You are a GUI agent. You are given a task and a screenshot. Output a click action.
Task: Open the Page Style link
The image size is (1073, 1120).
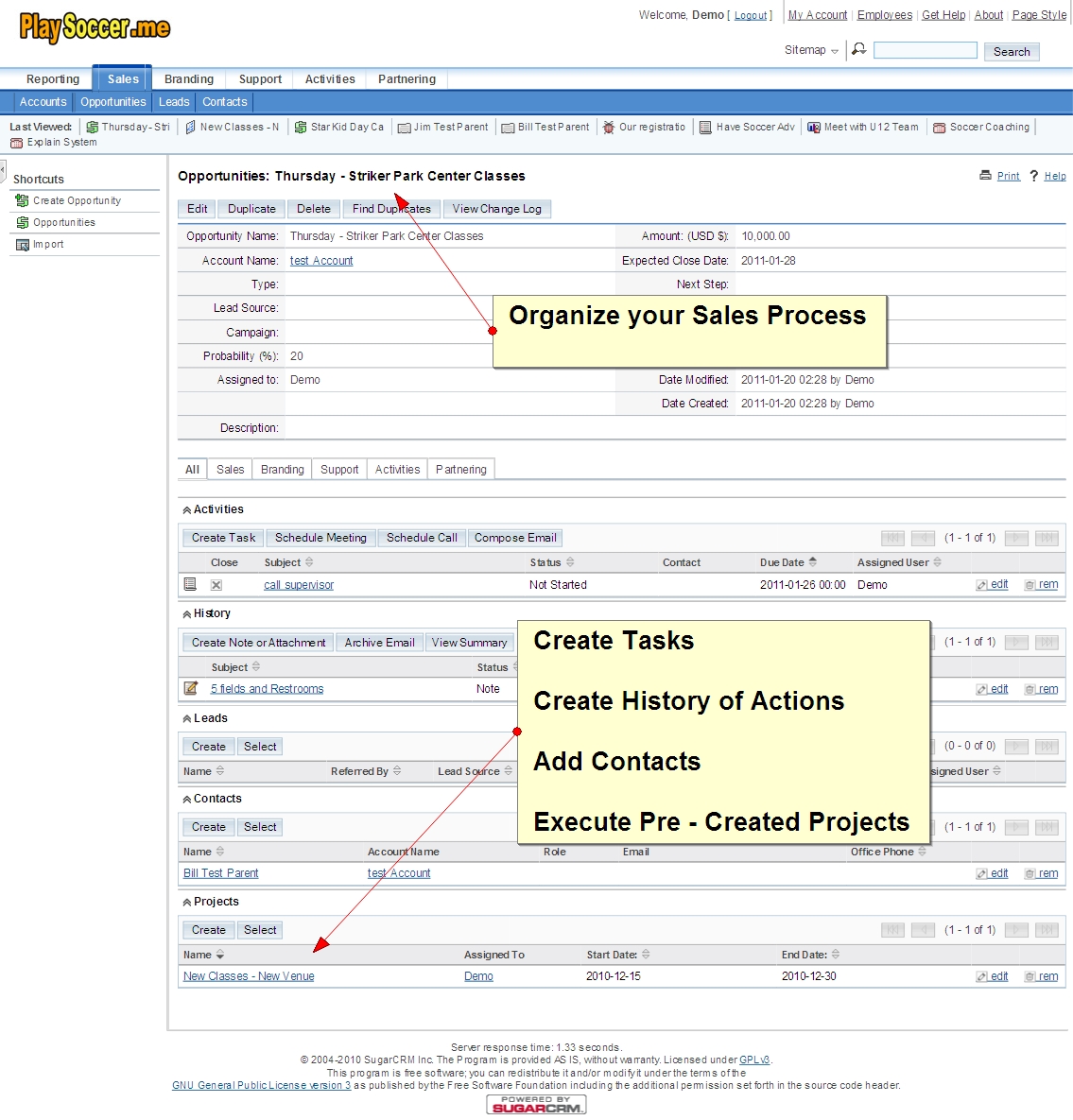pyautogui.click(x=1039, y=15)
